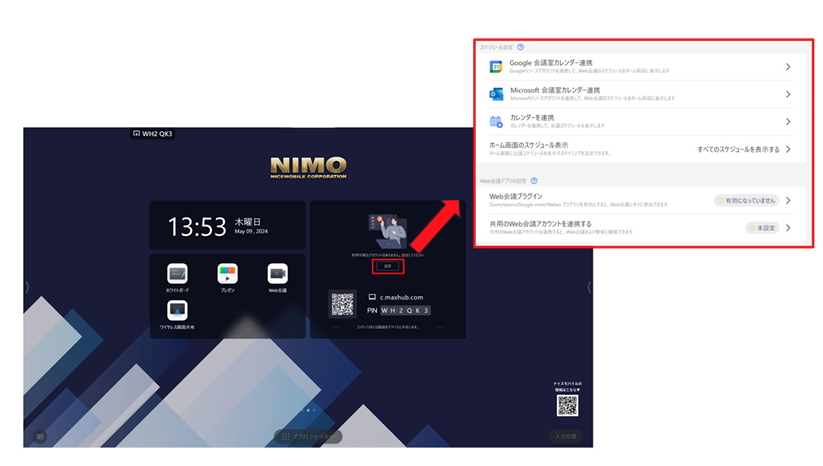Select the Web会議プラグイン row title
Viewport: 823px width, 466px height.
[516, 196]
